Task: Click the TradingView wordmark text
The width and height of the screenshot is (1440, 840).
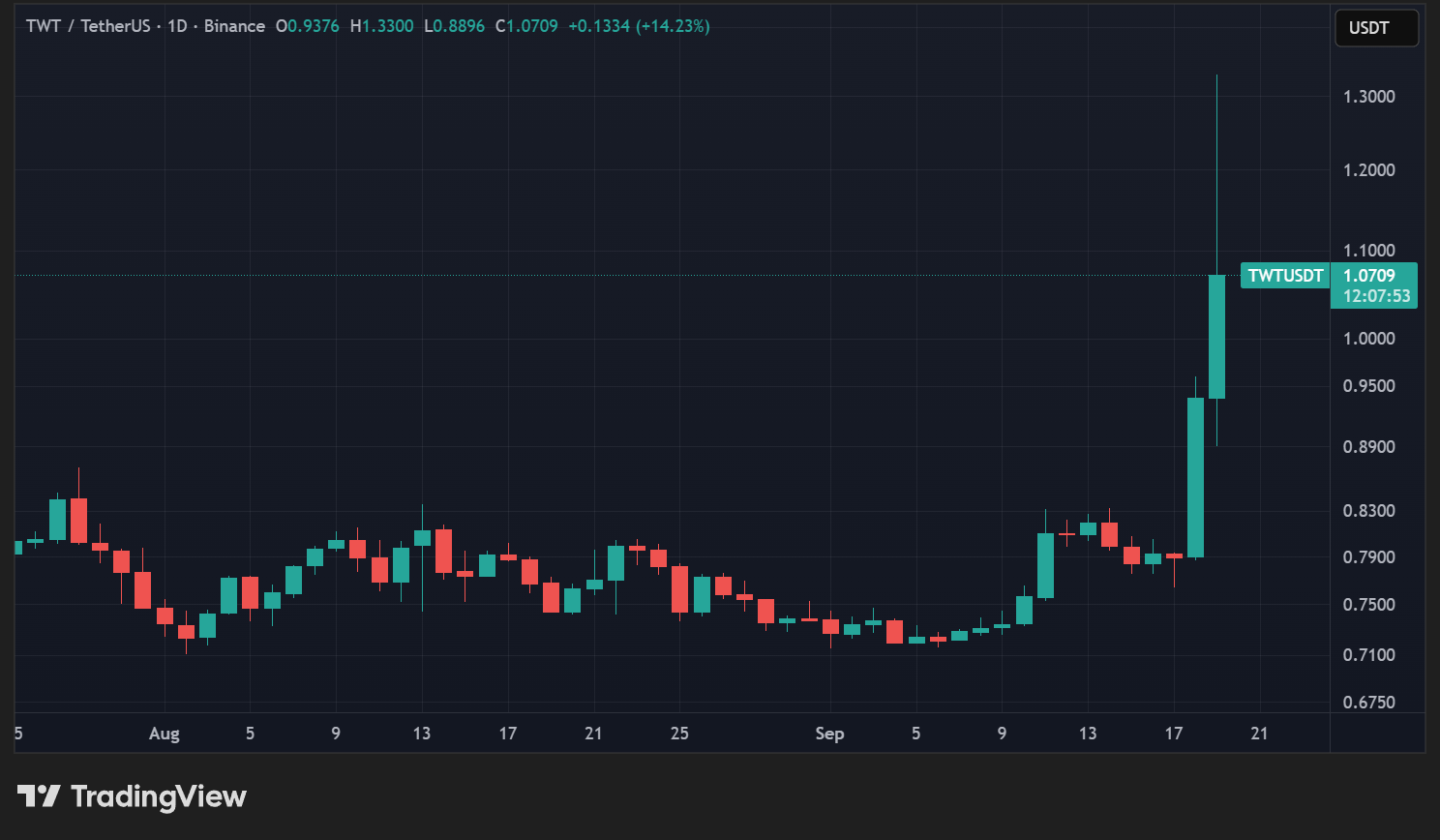Action: point(159,796)
